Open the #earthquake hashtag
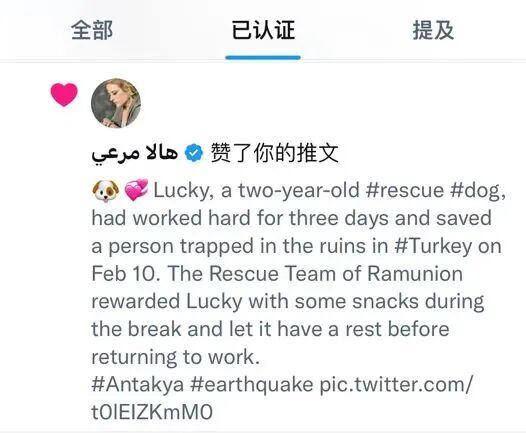The width and height of the screenshot is (526, 433). 252,385
